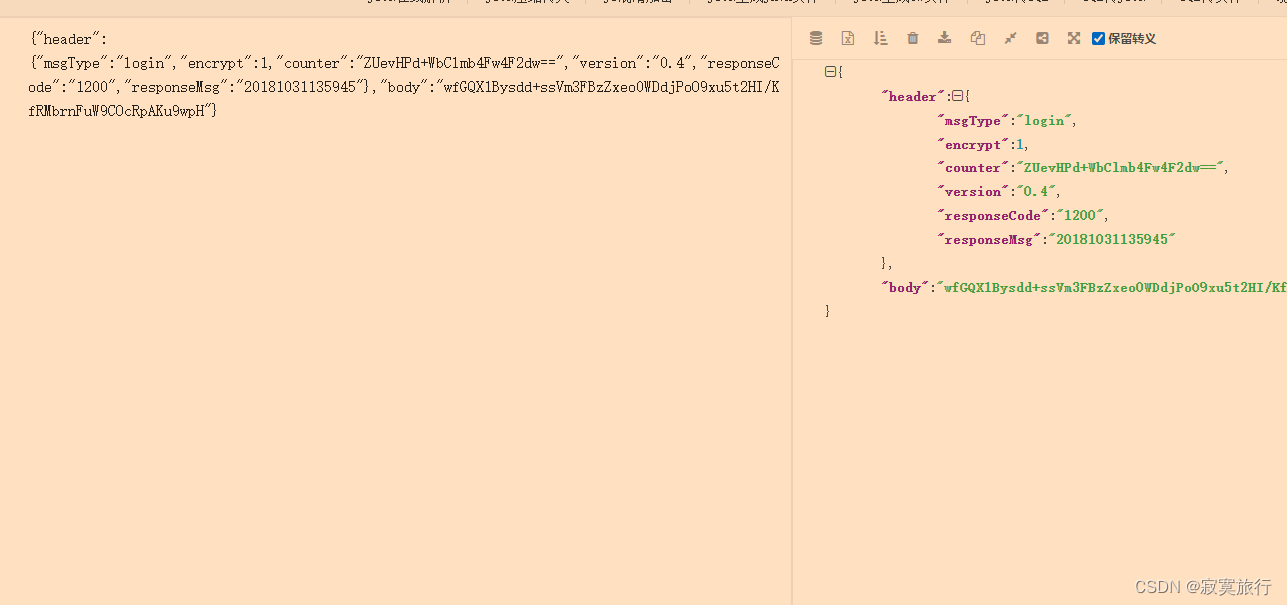This screenshot has width=1287, height=605.
Task: Select the msgType value "login"
Action: coord(1044,120)
